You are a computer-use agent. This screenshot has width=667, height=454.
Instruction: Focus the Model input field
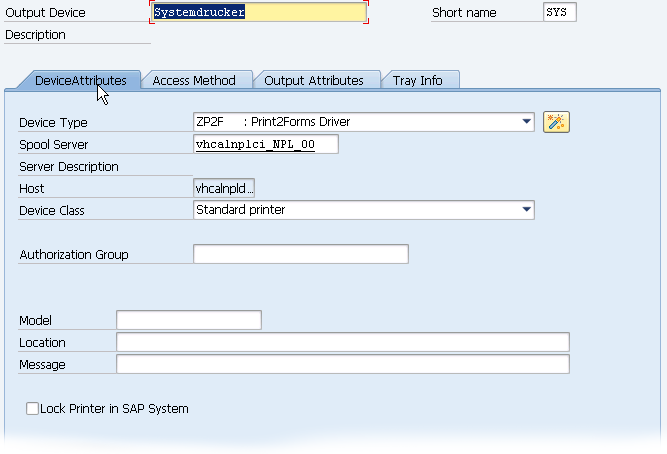(189, 320)
